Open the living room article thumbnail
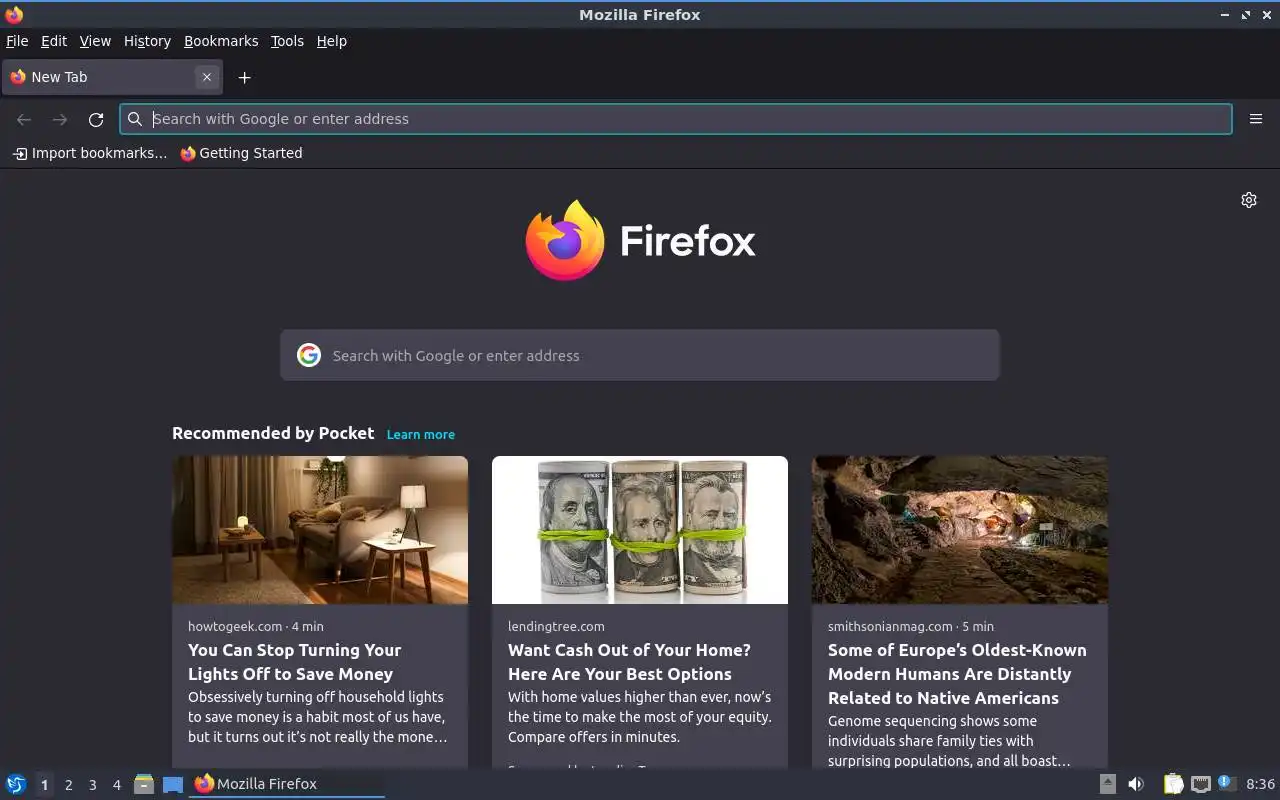Viewport: 1280px width, 800px height. click(x=320, y=530)
